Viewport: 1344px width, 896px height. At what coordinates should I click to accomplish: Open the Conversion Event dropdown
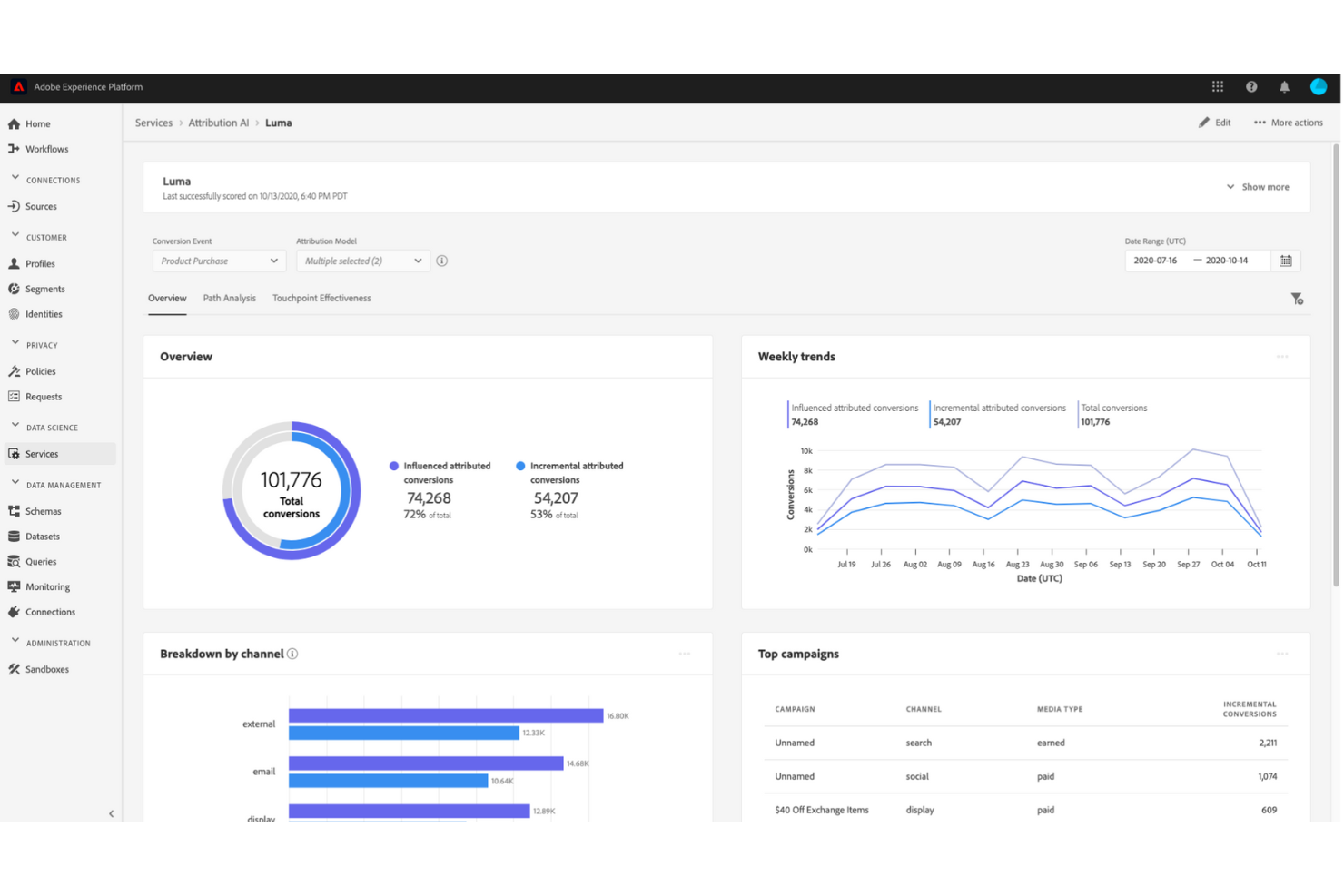[219, 261]
